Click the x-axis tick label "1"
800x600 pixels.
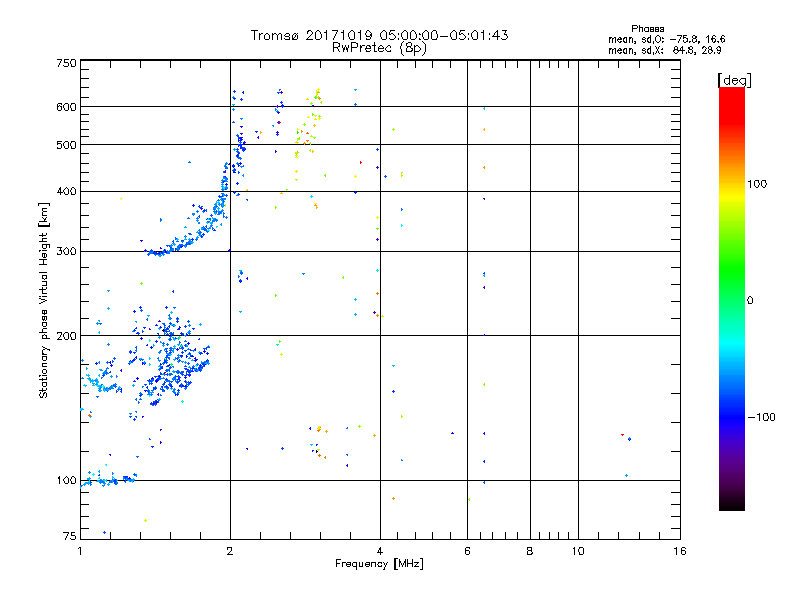(x=80, y=551)
